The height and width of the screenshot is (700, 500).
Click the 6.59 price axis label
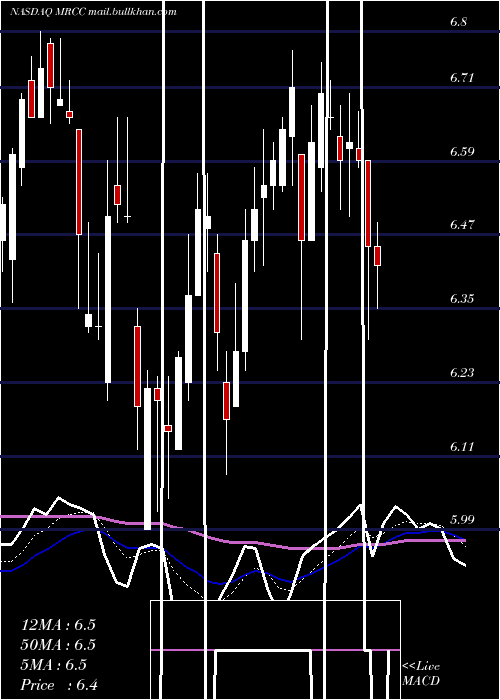462,151
